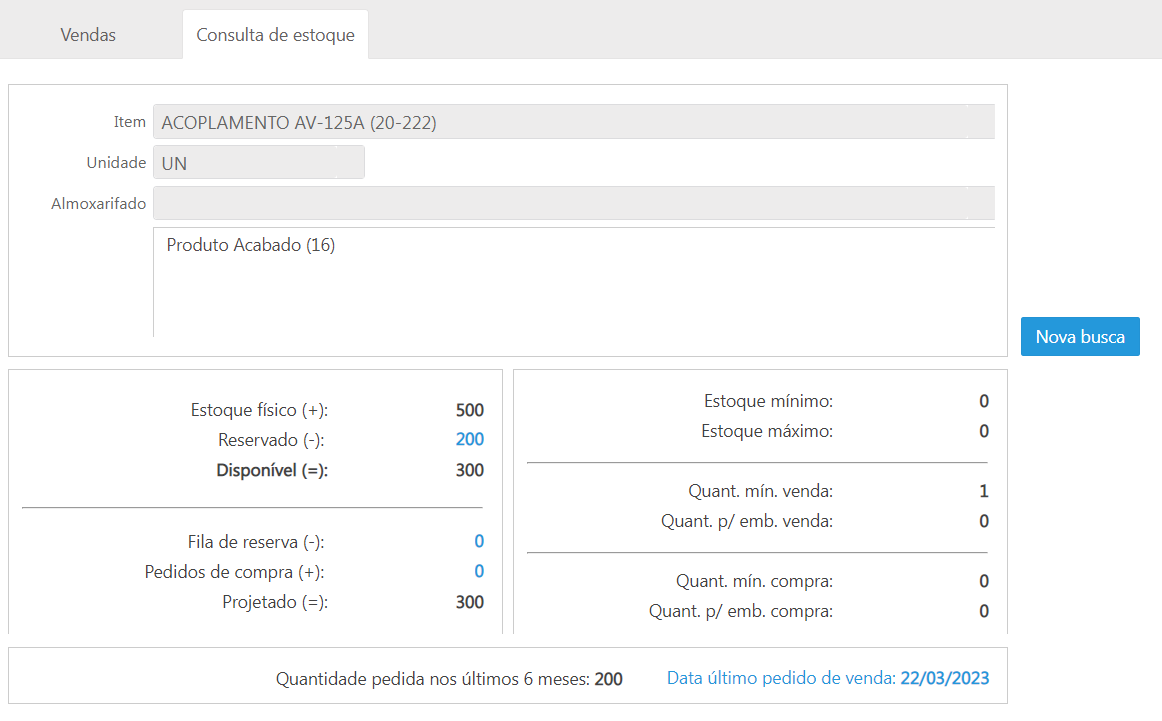Click the Almoxarifado label
This screenshot has width=1162, height=721.
tap(99, 204)
